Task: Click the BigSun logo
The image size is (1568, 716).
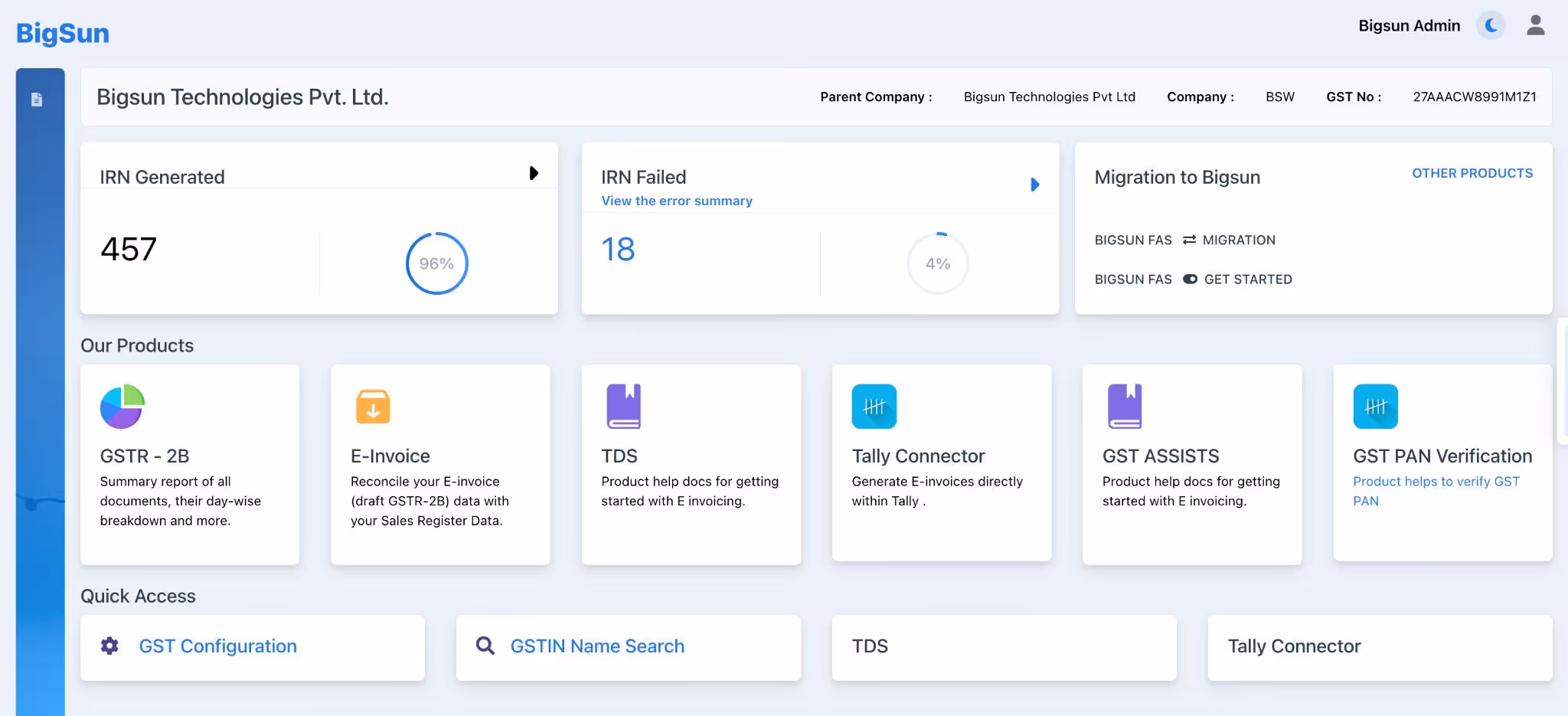Action: (x=63, y=33)
